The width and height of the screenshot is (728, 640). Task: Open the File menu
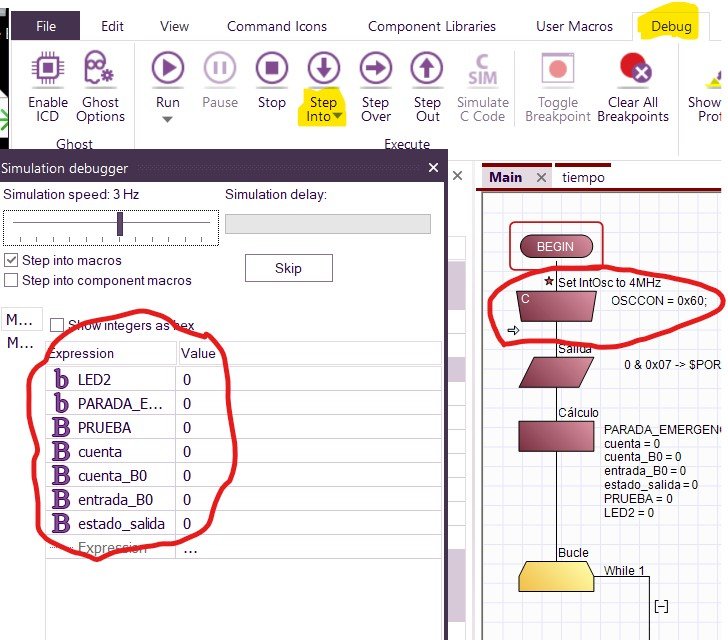(46, 26)
